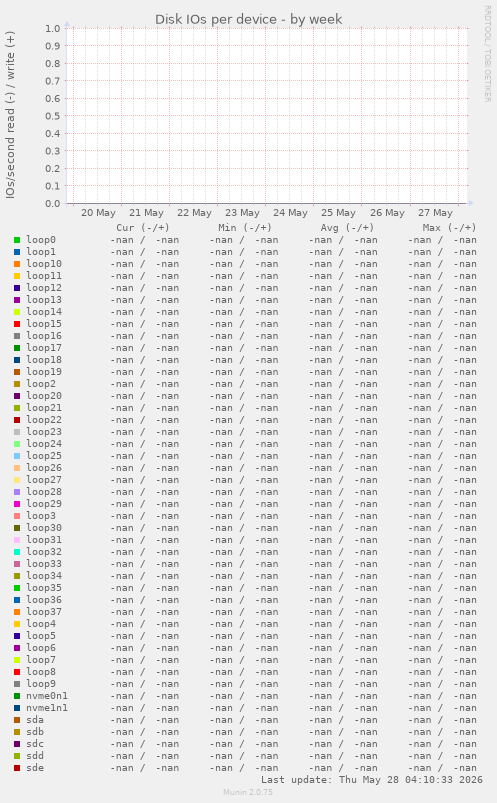Click the 1.0 y-axis value
Screen dimensions: 497x803
click(53, 29)
